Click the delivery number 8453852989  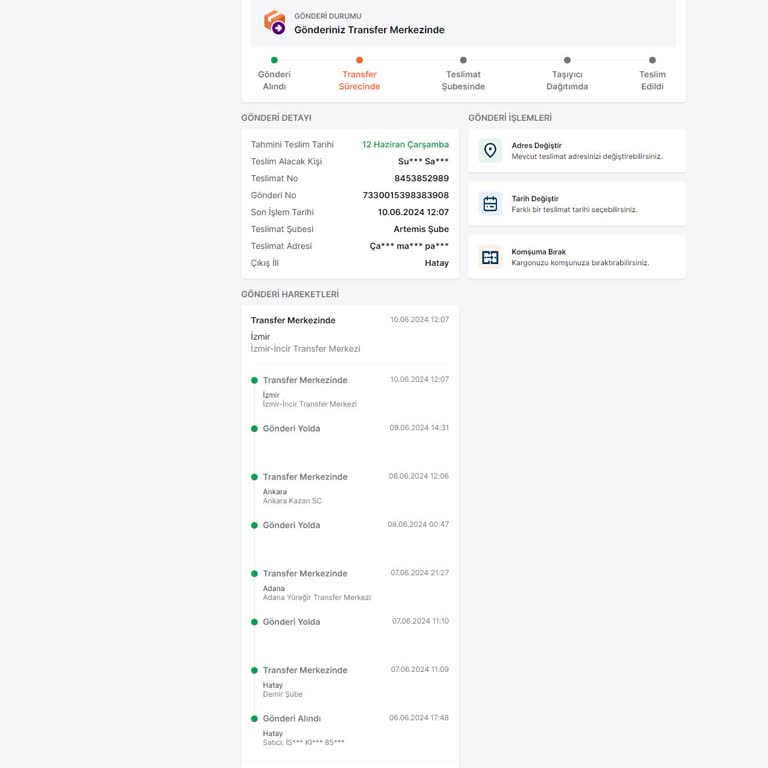pyautogui.click(x=421, y=178)
